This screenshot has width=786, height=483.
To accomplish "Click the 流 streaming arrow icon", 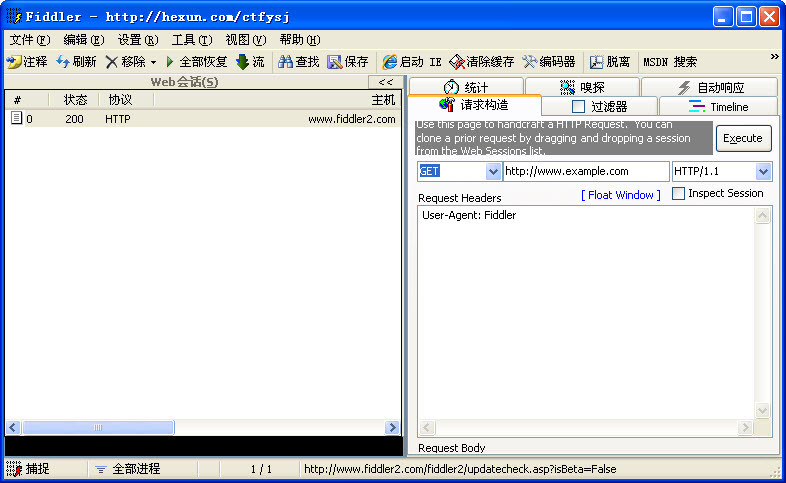I will 242,62.
